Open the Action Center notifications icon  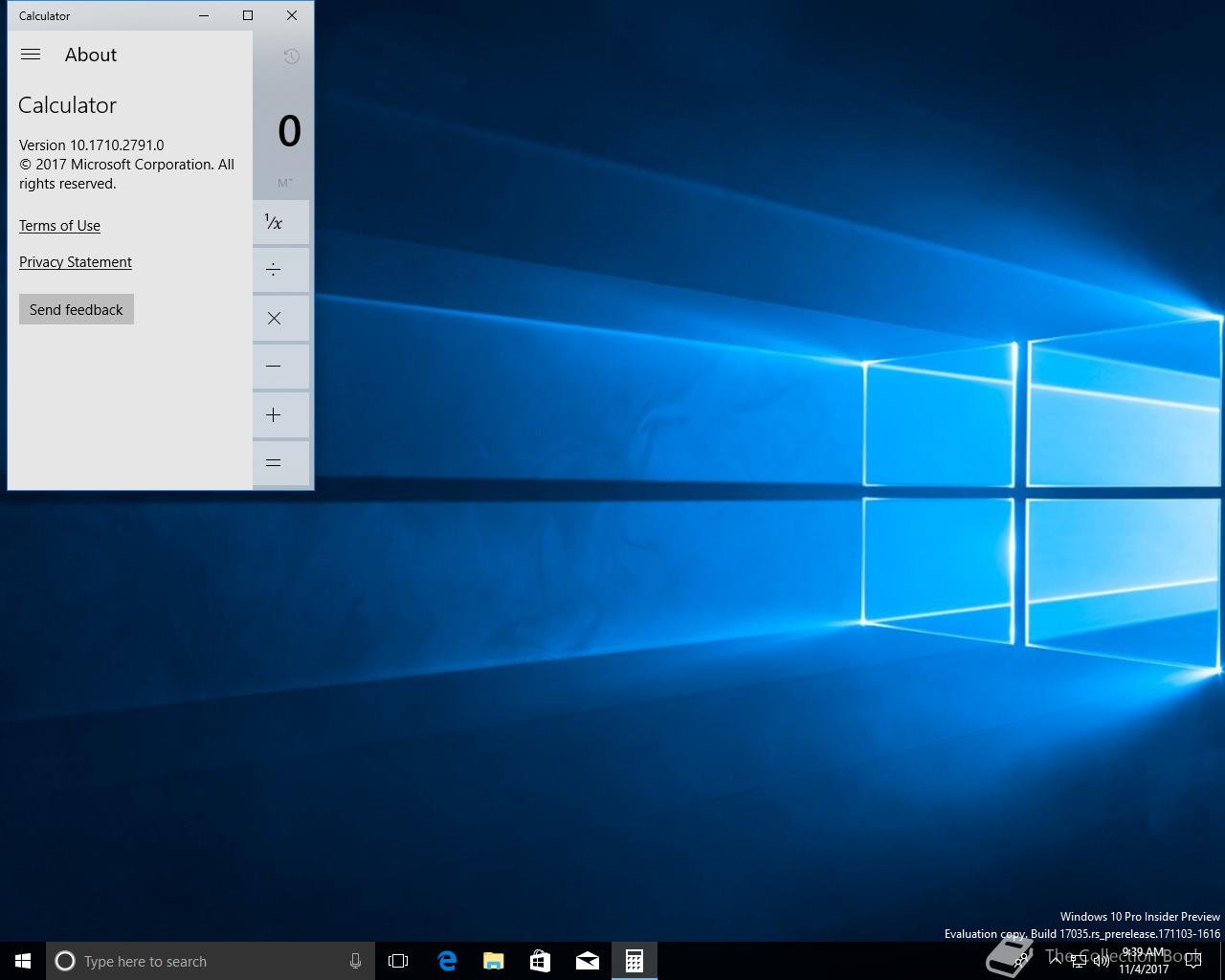1193,962
